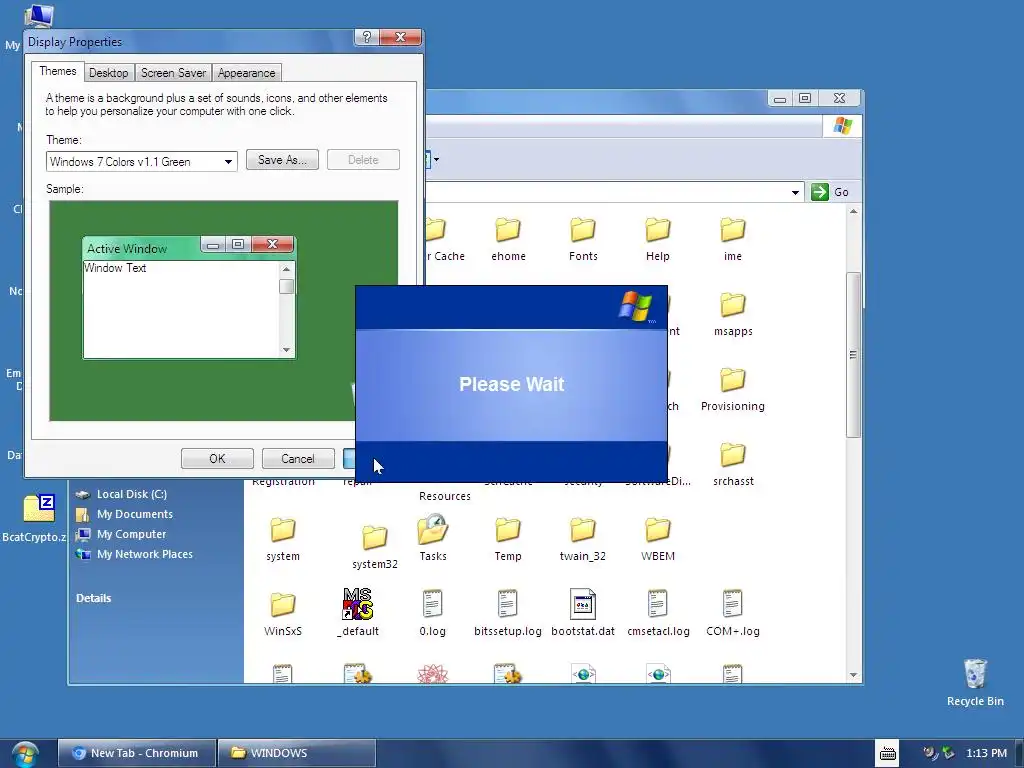Open the msapps folder
Screen dimensions: 1024x768
point(733,314)
